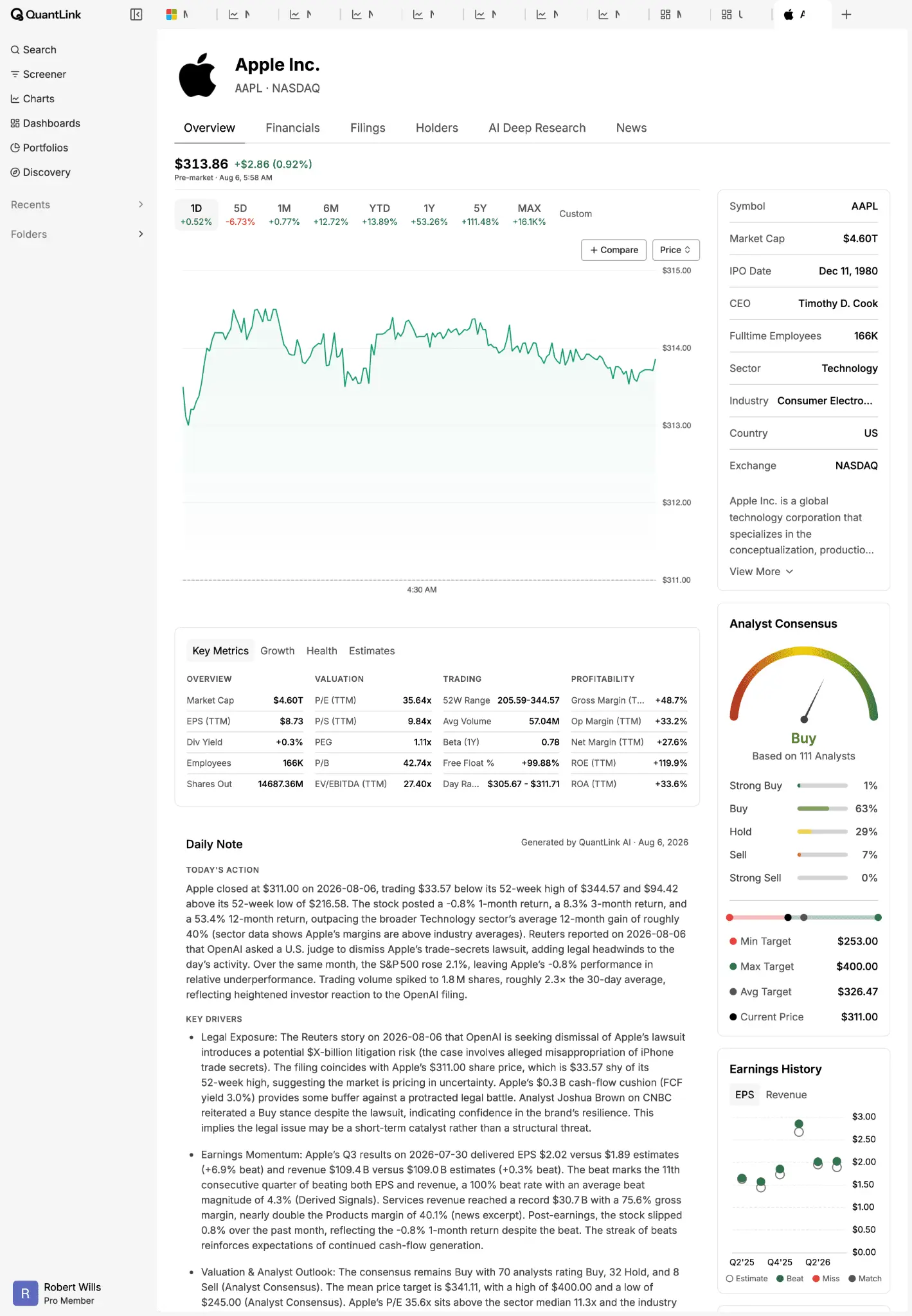This screenshot has width=912, height=1316.
Task: Click the 52W Range value 205.59-344.57
Action: (x=528, y=700)
